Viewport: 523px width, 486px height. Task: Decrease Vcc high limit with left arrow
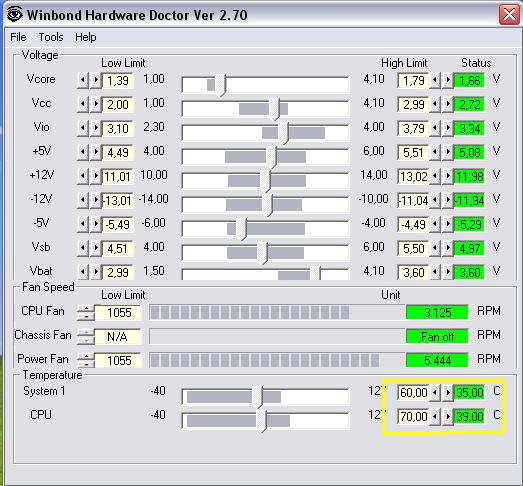(435, 104)
